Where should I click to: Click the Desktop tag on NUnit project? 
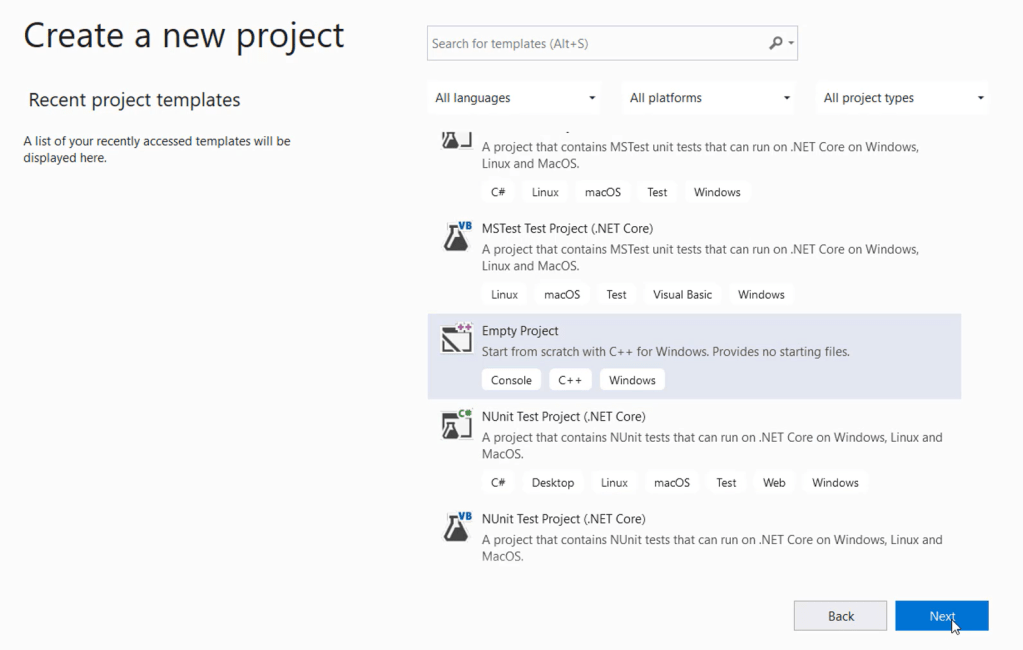click(x=553, y=482)
